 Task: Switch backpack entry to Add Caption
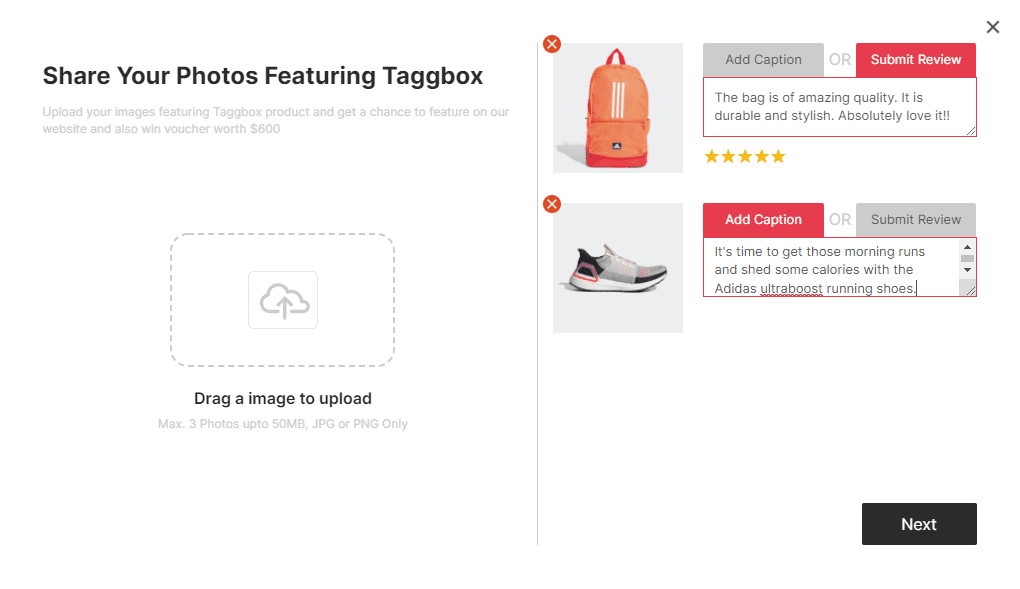point(763,60)
